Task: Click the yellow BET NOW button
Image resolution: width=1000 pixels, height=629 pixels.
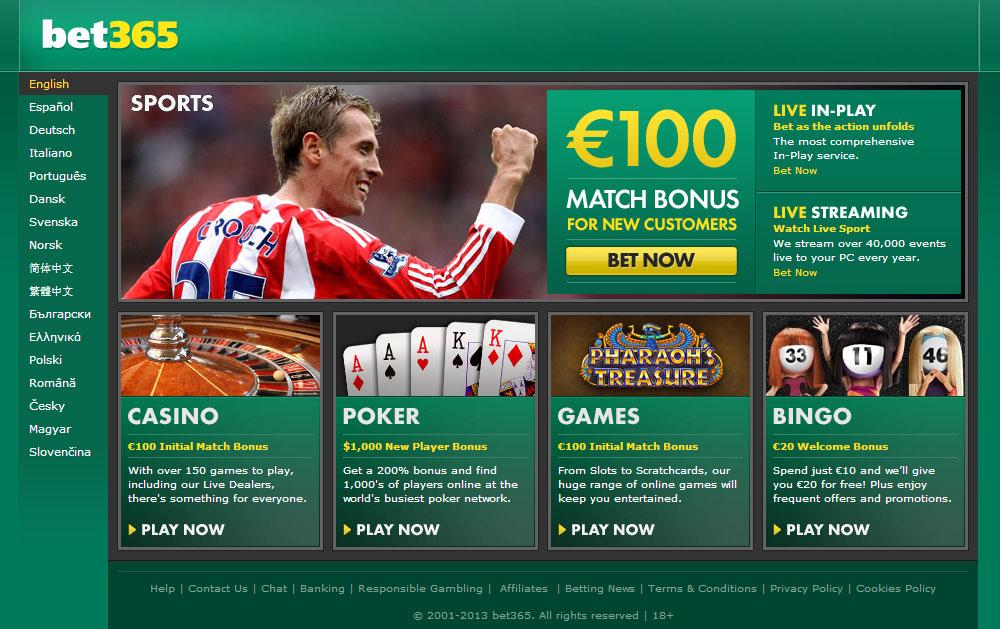Action: tap(651, 260)
